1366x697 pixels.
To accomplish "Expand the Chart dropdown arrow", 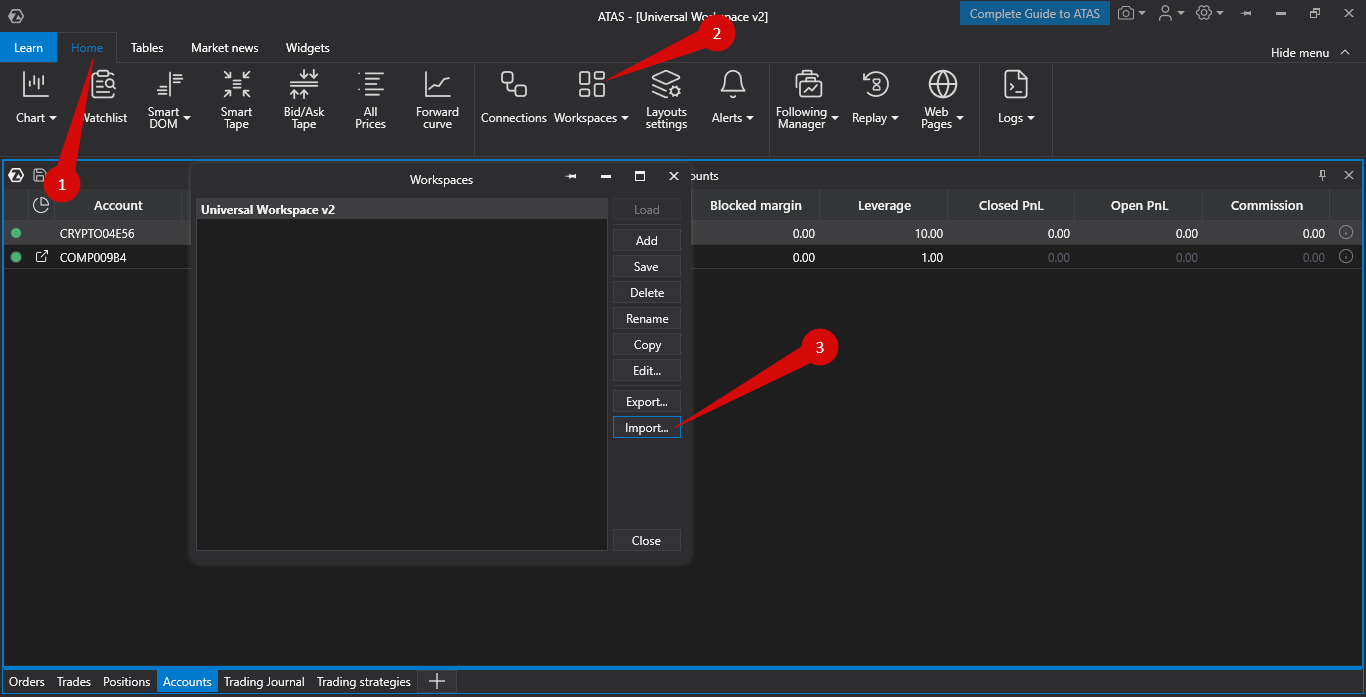I will (x=53, y=118).
